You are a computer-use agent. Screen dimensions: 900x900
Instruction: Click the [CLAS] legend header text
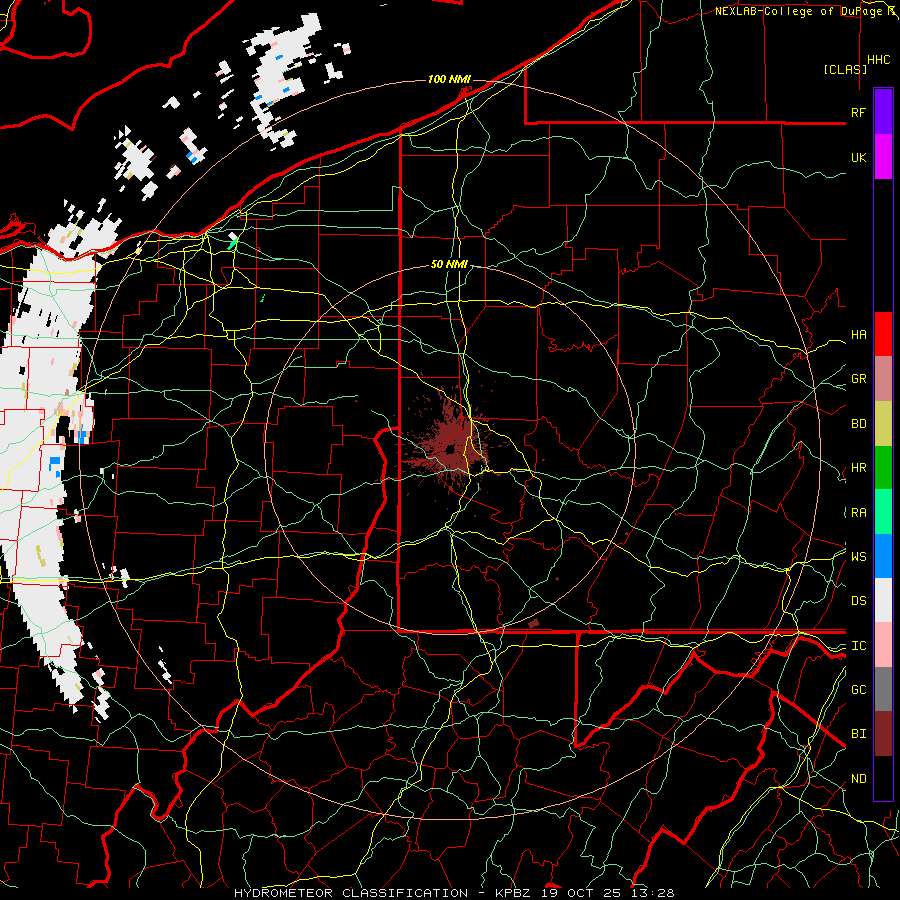point(845,69)
